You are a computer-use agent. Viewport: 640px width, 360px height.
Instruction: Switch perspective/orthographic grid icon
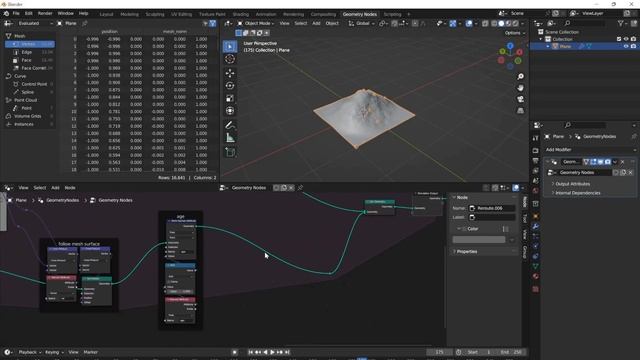tap(520, 111)
